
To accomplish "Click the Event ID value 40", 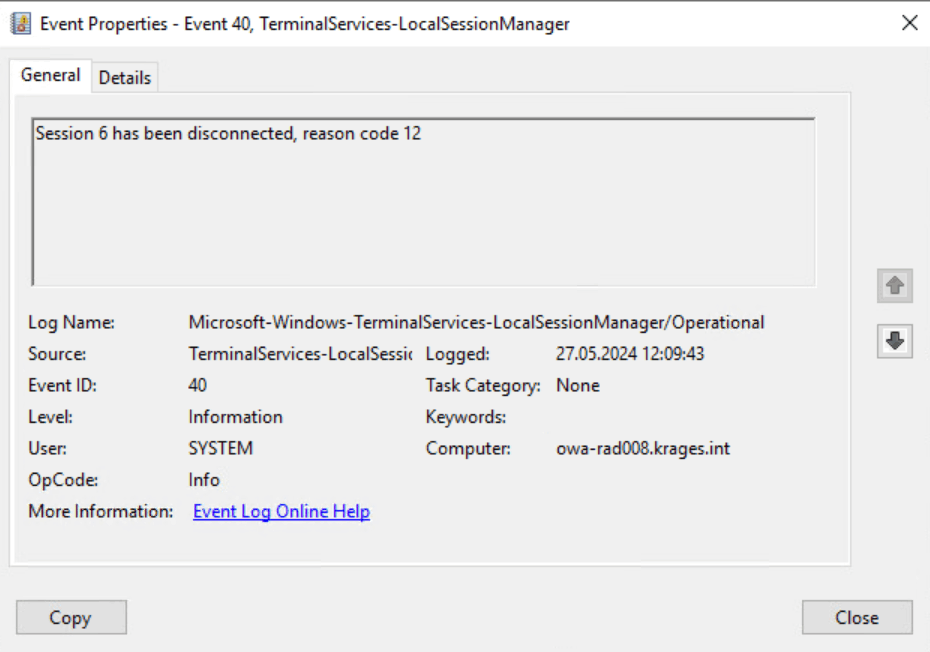I will [198, 386].
